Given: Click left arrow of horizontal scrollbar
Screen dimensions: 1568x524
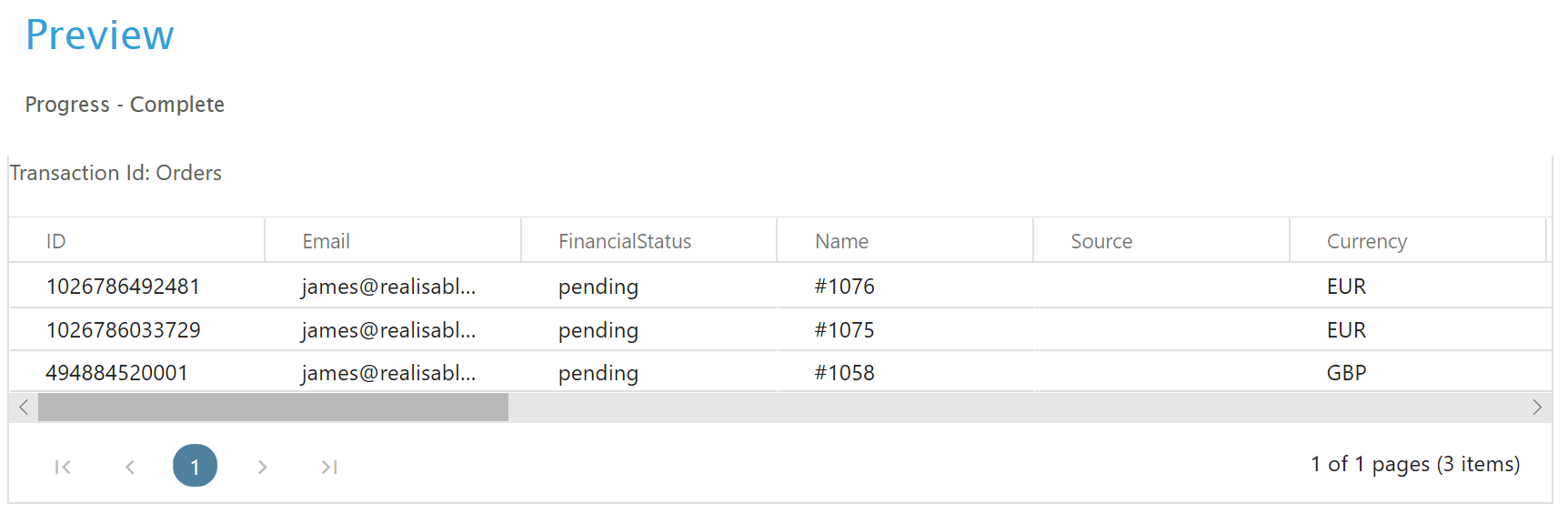Looking at the screenshot, I should [x=24, y=408].
